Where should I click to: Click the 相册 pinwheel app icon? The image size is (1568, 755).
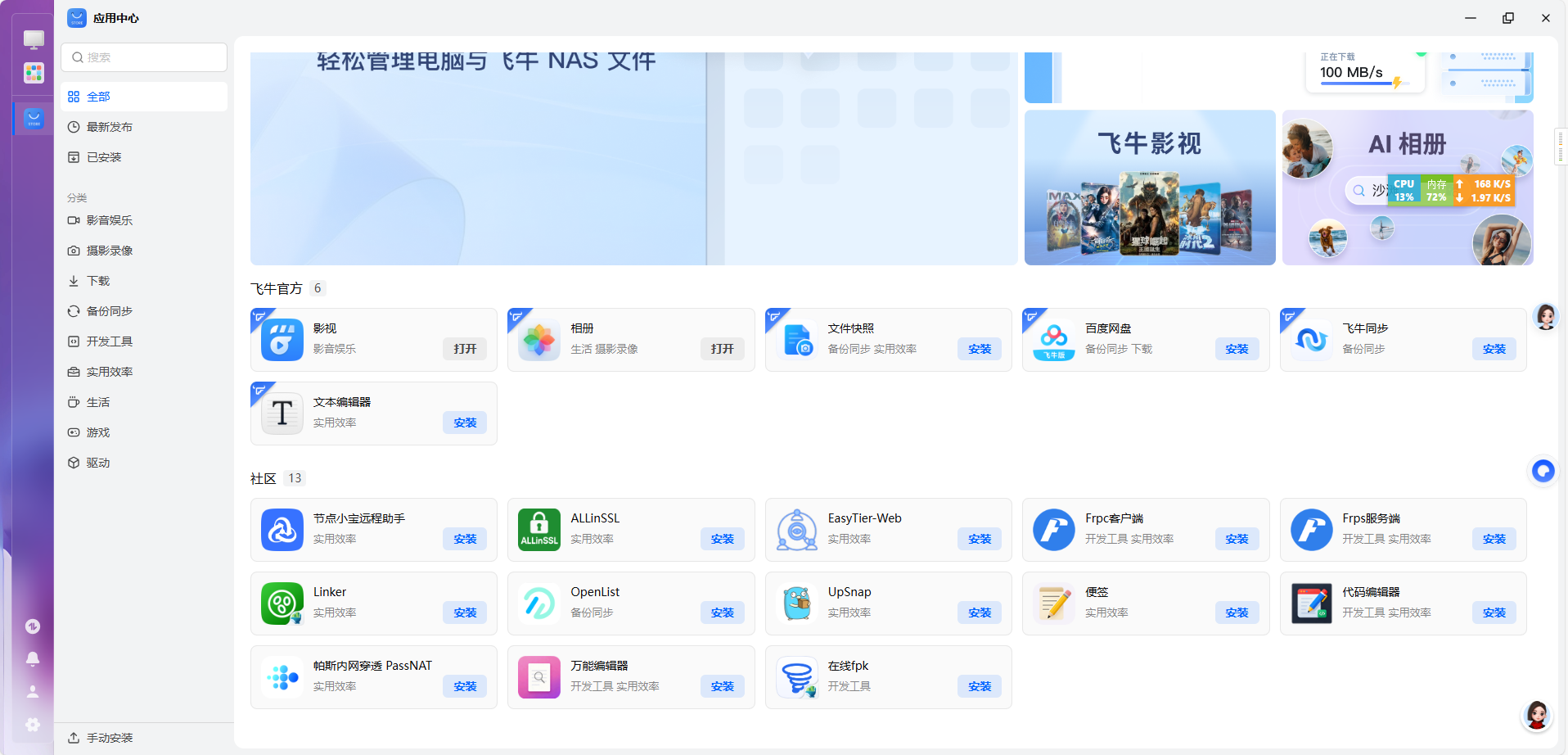(x=539, y=341)
